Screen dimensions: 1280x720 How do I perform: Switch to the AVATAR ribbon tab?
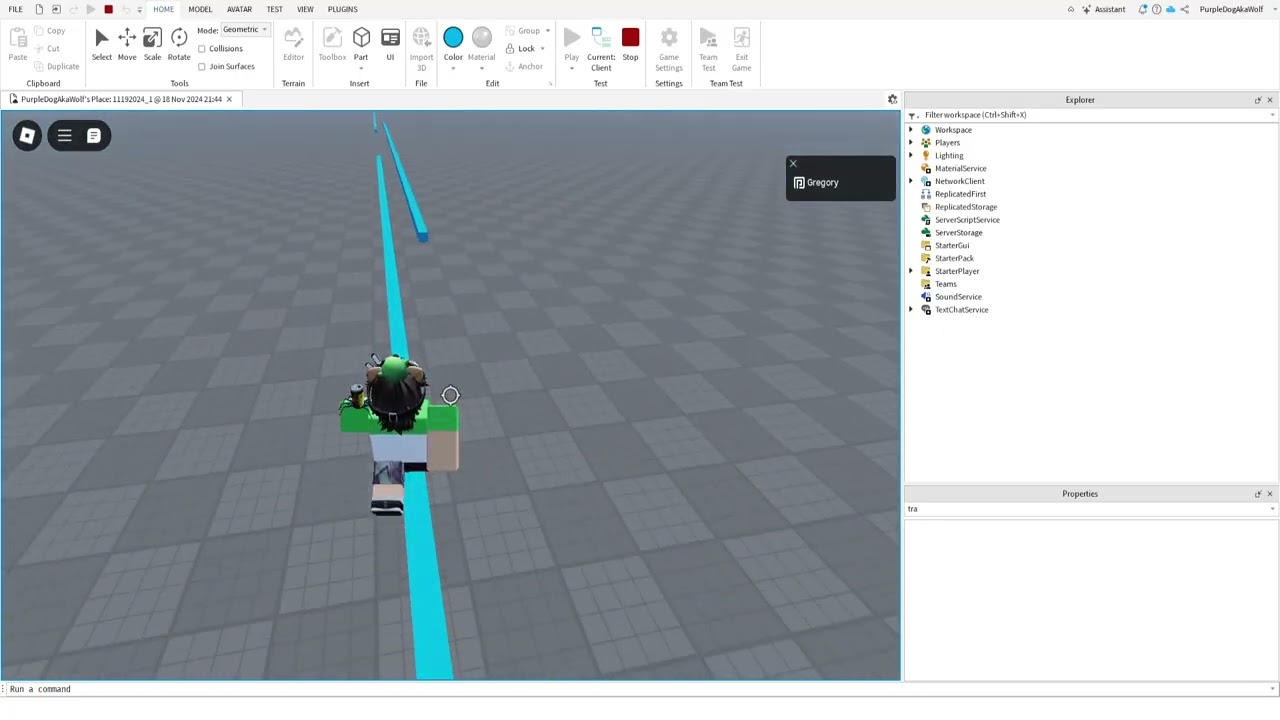coord(239,9)
